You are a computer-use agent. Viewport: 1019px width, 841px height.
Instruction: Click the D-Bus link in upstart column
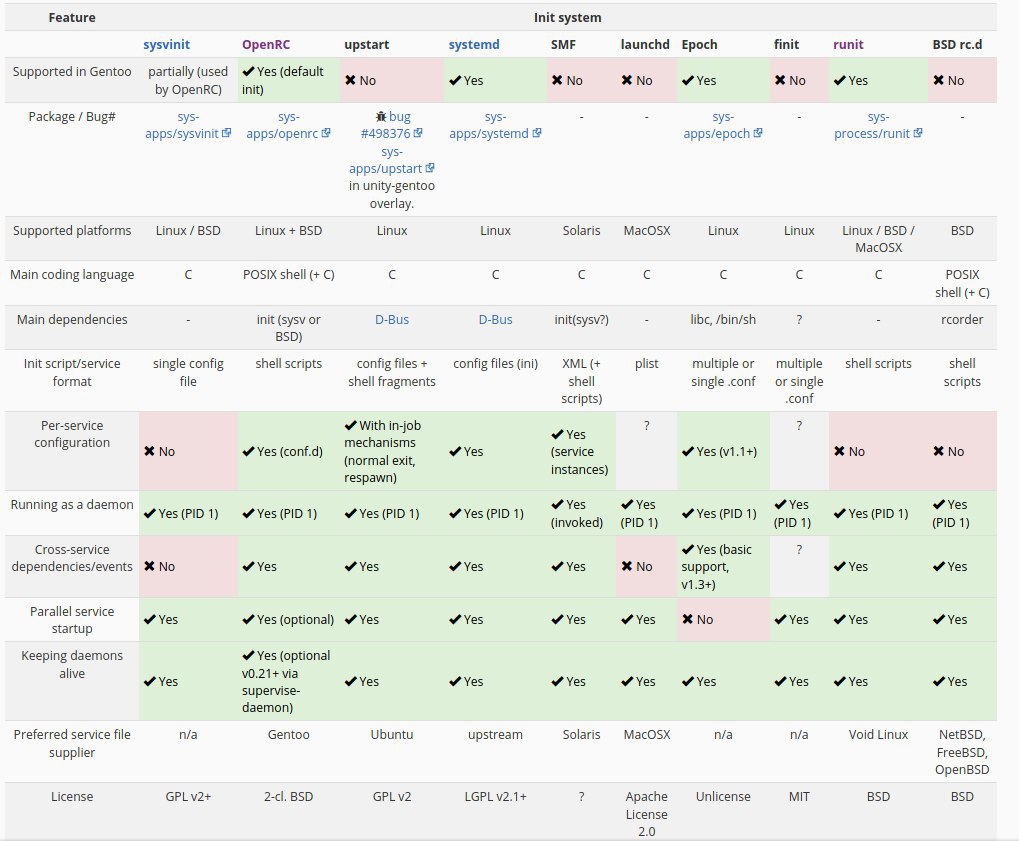click(392, 319)
